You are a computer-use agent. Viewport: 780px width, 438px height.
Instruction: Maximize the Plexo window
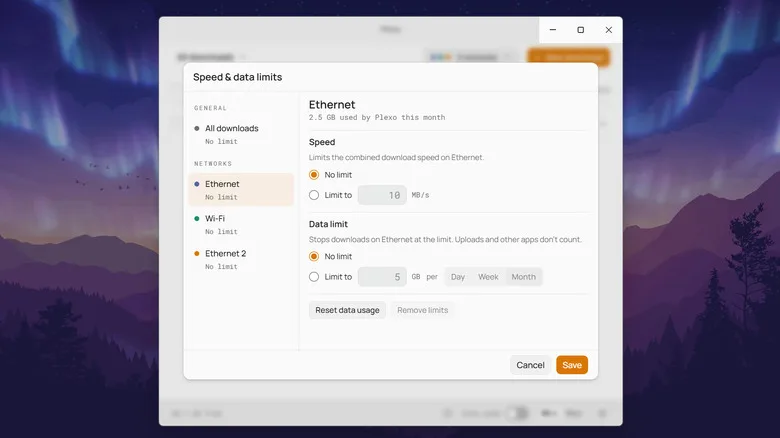(581, 30)
